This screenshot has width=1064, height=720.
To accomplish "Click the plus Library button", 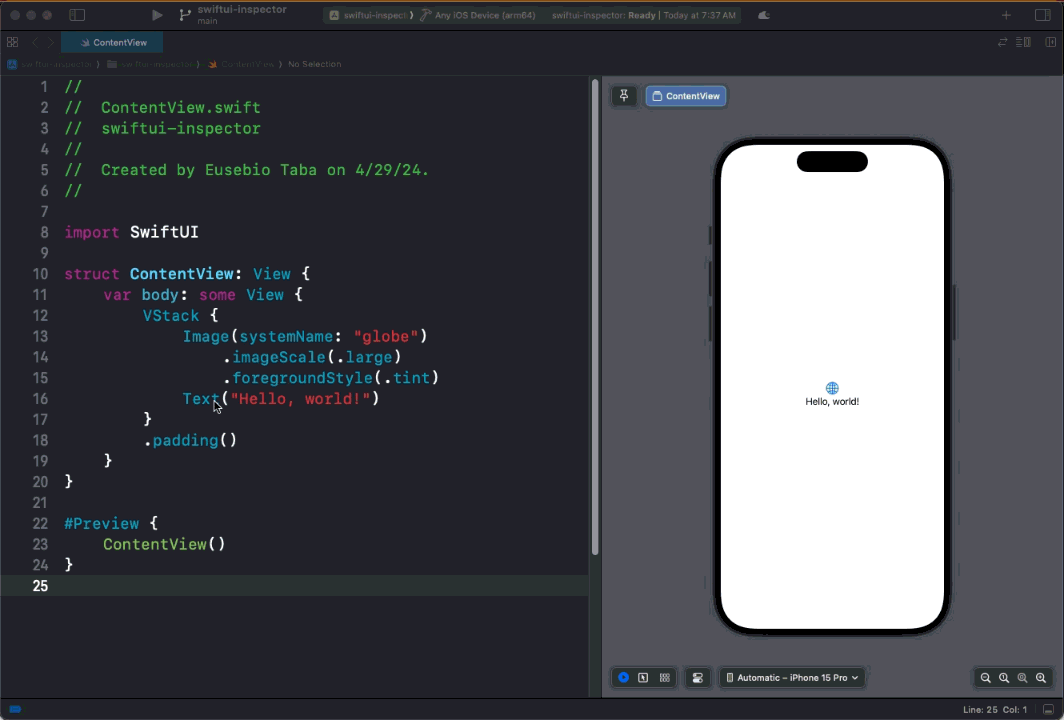I will coord(1006,15).
